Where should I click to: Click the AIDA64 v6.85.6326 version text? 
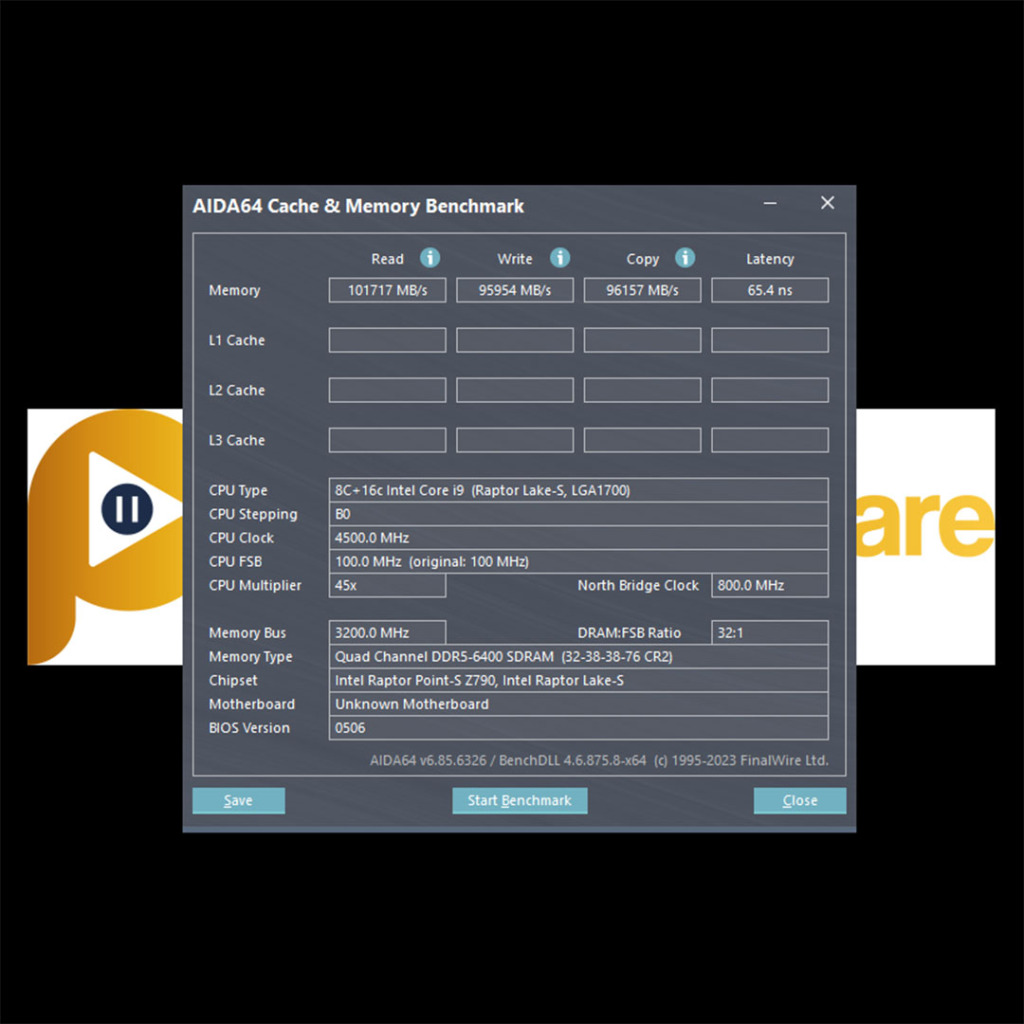click(x=600, y=760)
